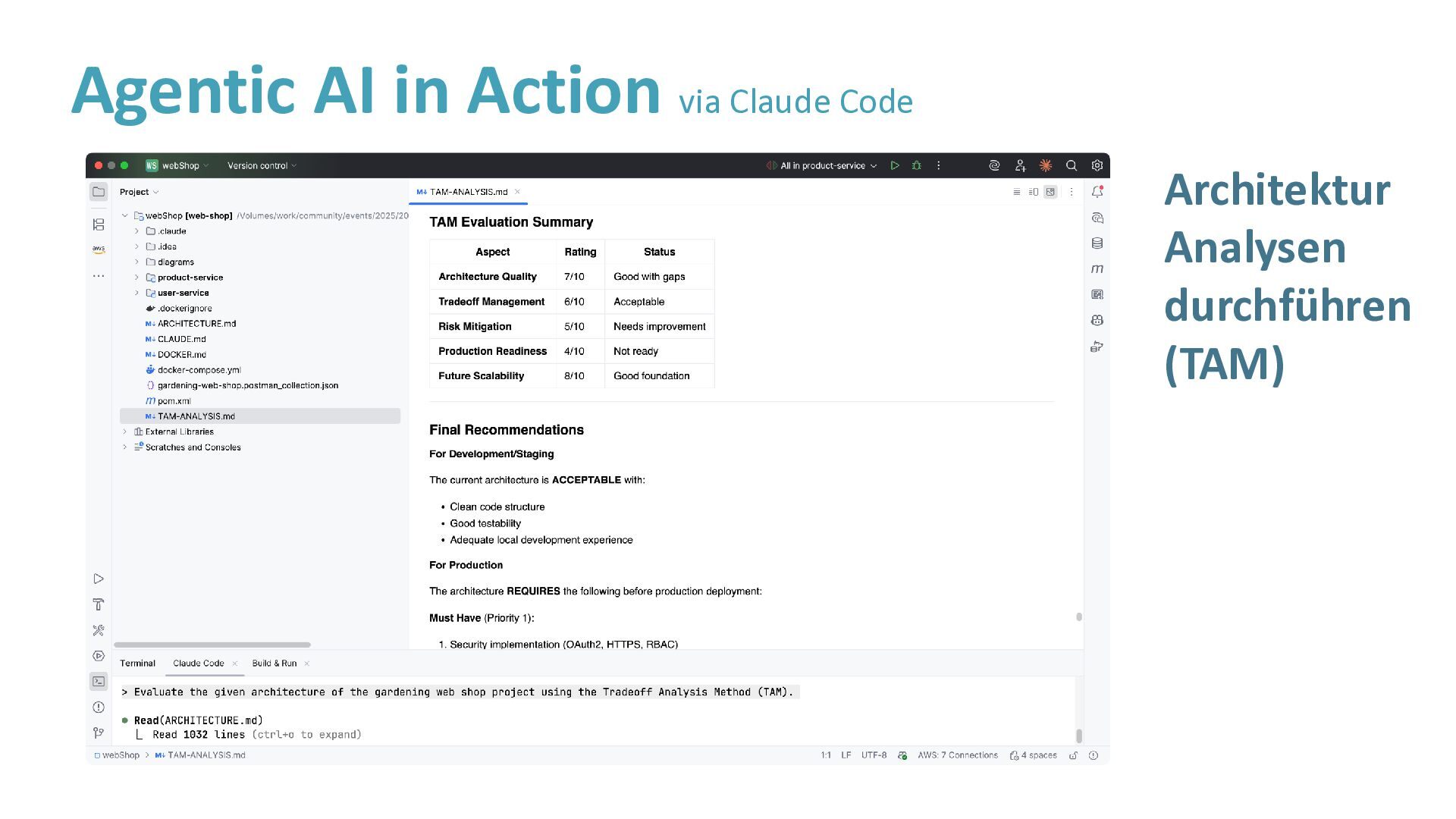Start debugging with the green bug icon
1456x819 pixels.
click(916, 165)
